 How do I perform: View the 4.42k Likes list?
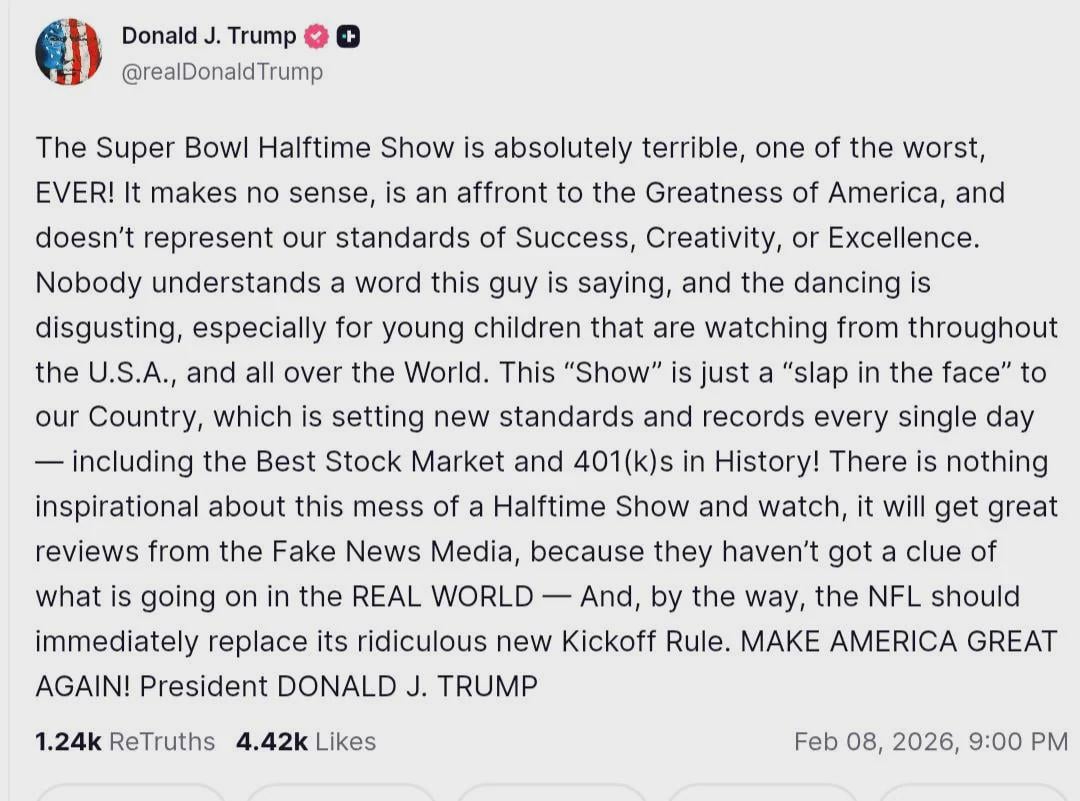(306, 741)
